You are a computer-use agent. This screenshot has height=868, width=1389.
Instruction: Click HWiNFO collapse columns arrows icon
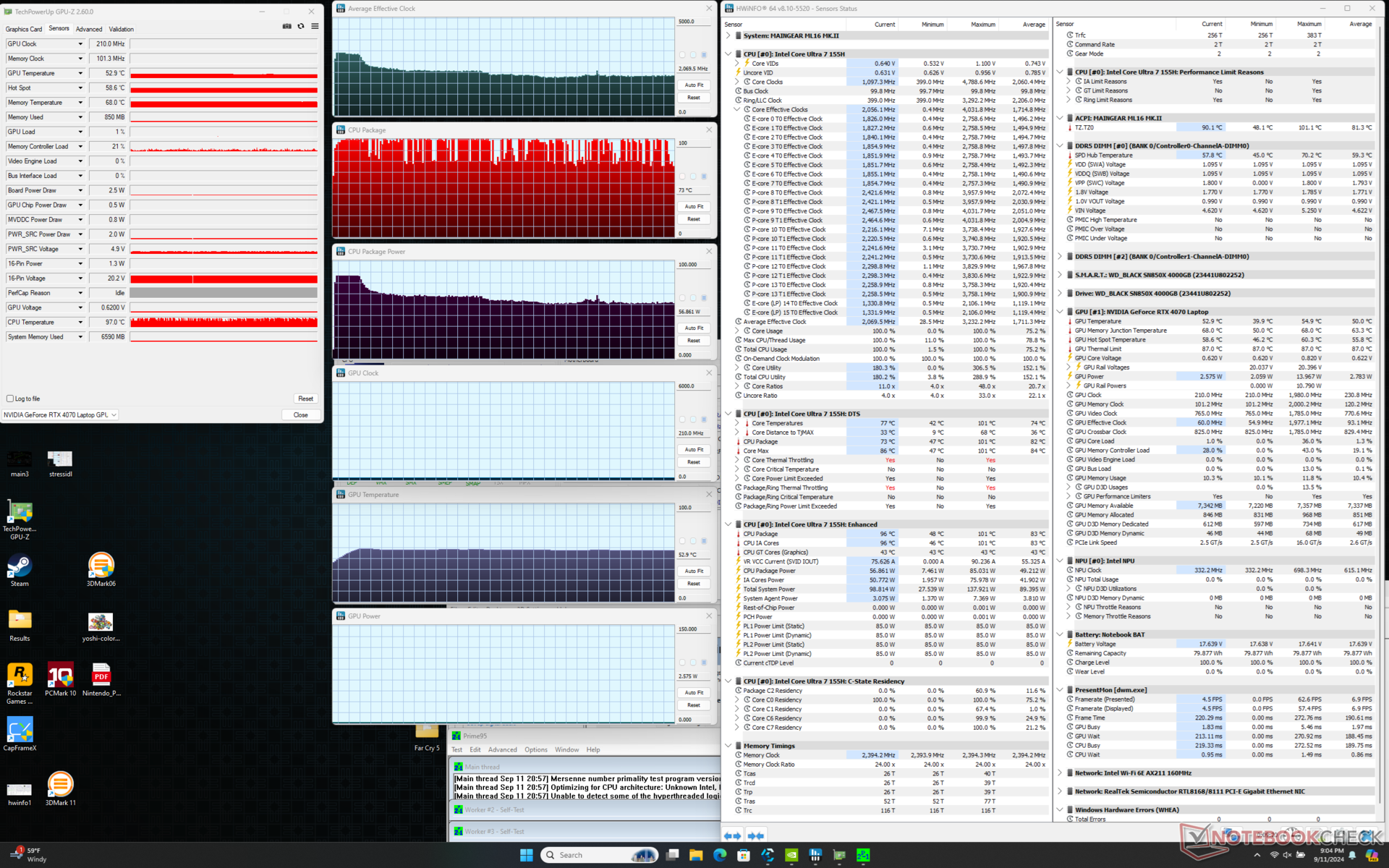(756, 835)
